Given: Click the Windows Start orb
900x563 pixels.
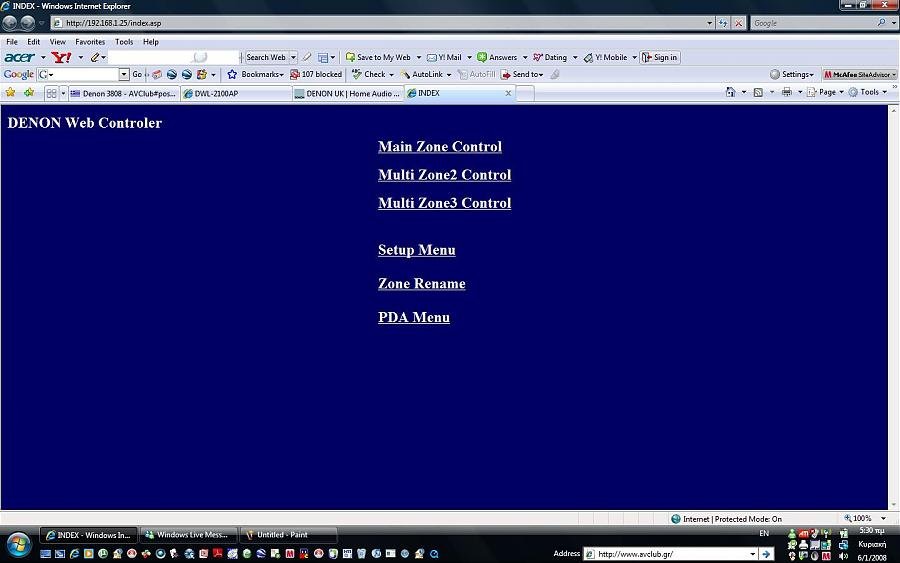Looking at the screenshot, I should point(18,543).
